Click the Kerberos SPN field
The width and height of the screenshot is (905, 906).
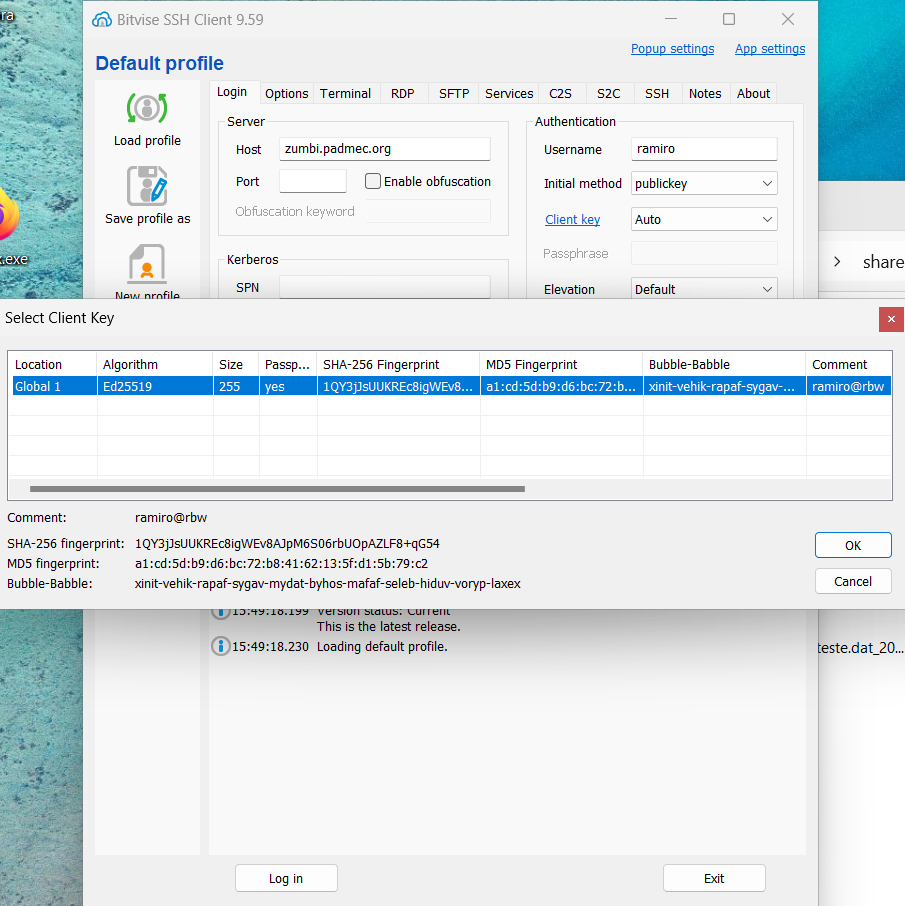pyautogui.click(x=385, y=287)
